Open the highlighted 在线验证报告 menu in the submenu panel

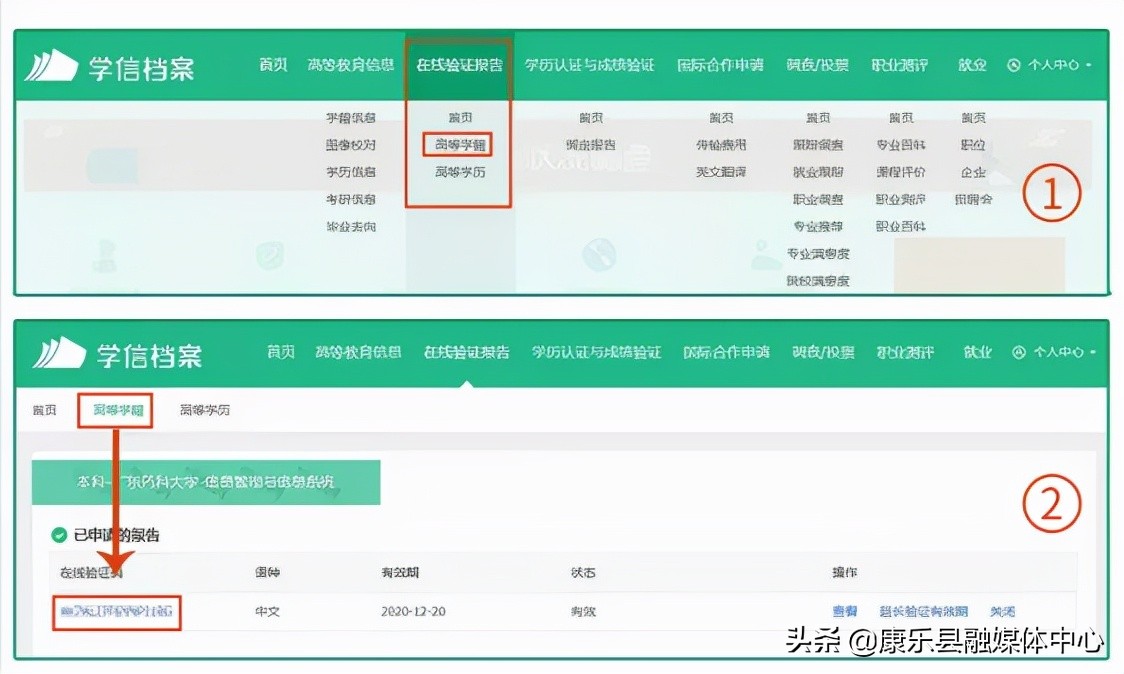pyautogui.click(x=459, y=65)
